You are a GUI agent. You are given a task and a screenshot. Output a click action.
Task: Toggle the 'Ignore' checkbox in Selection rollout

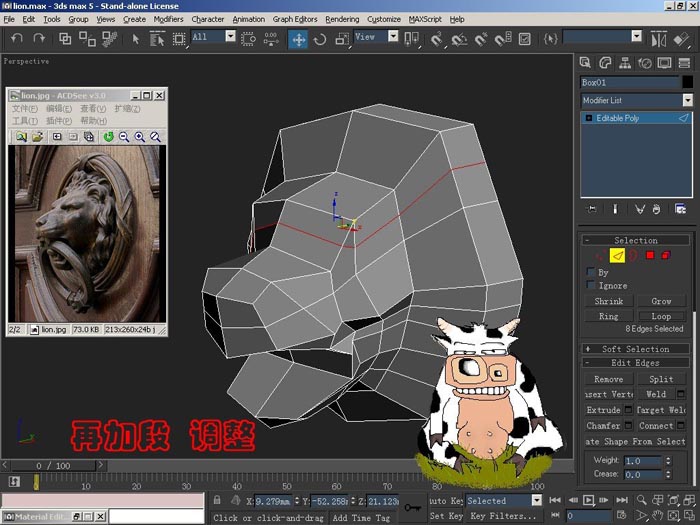point(591,284)
